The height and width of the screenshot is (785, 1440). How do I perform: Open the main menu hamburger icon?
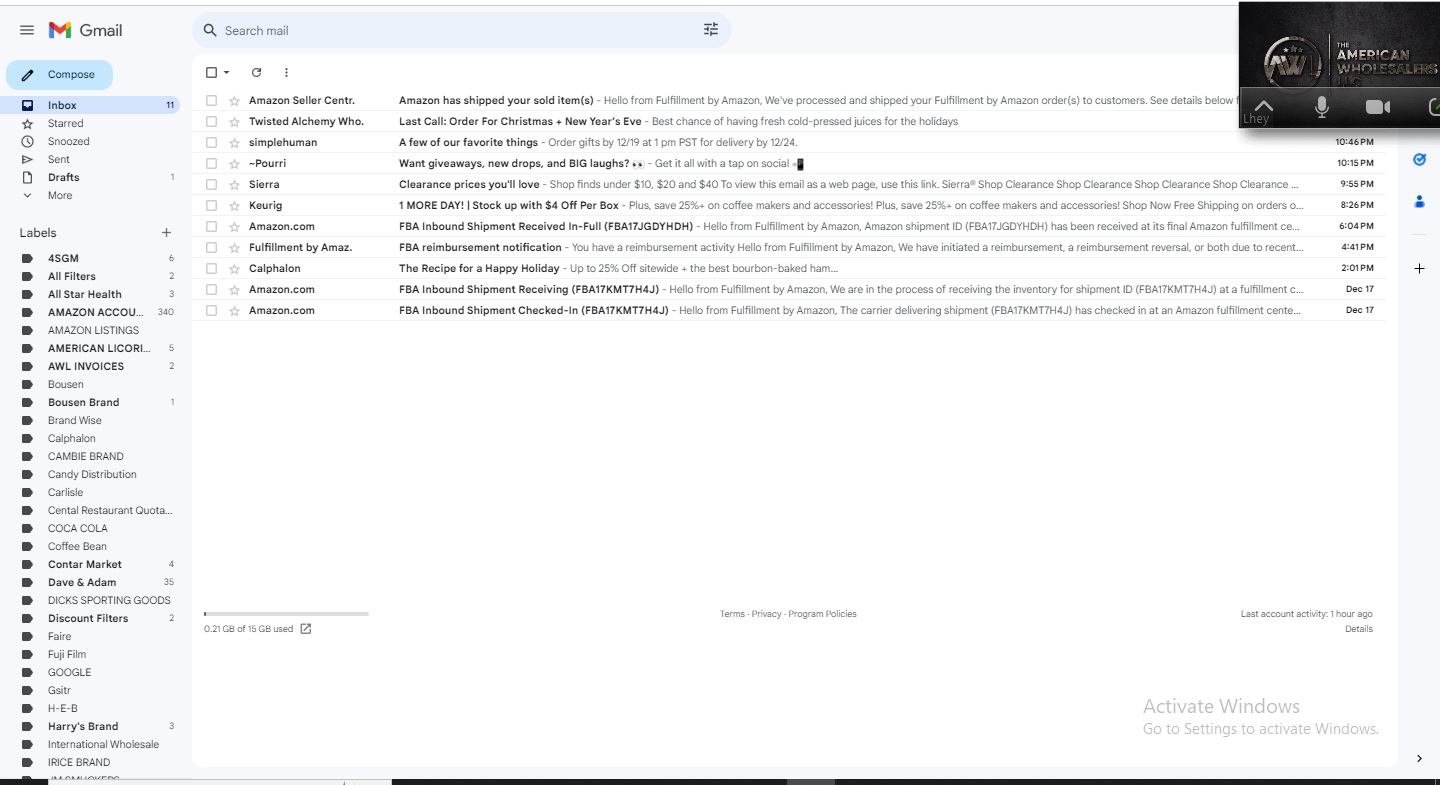tap(27, 30)
